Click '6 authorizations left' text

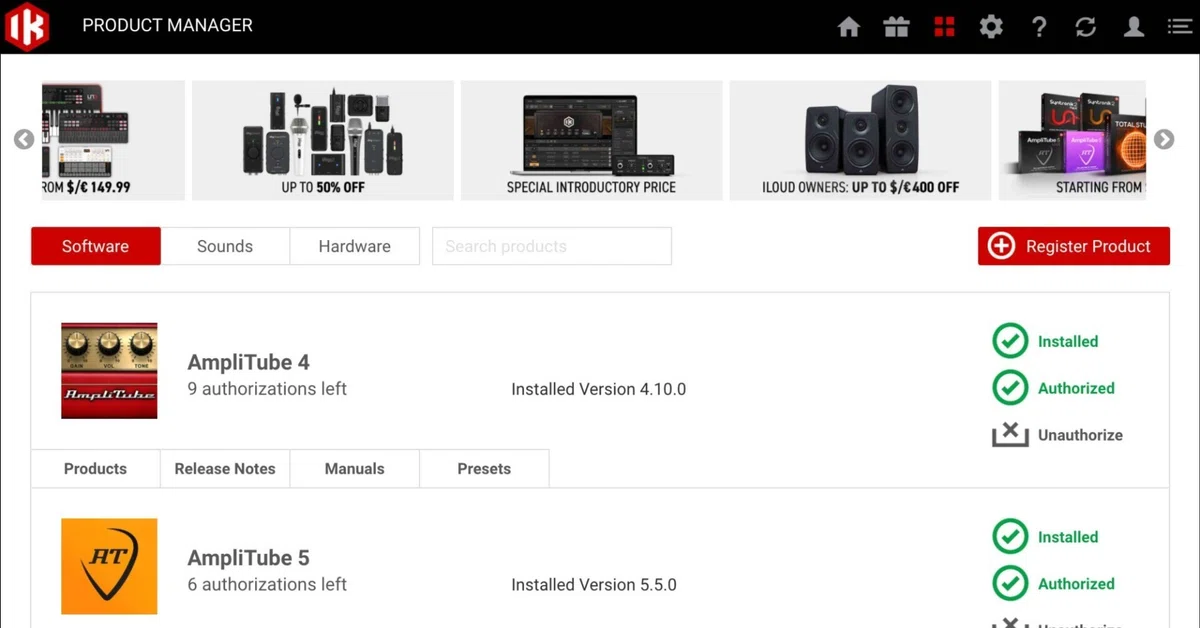267,584
